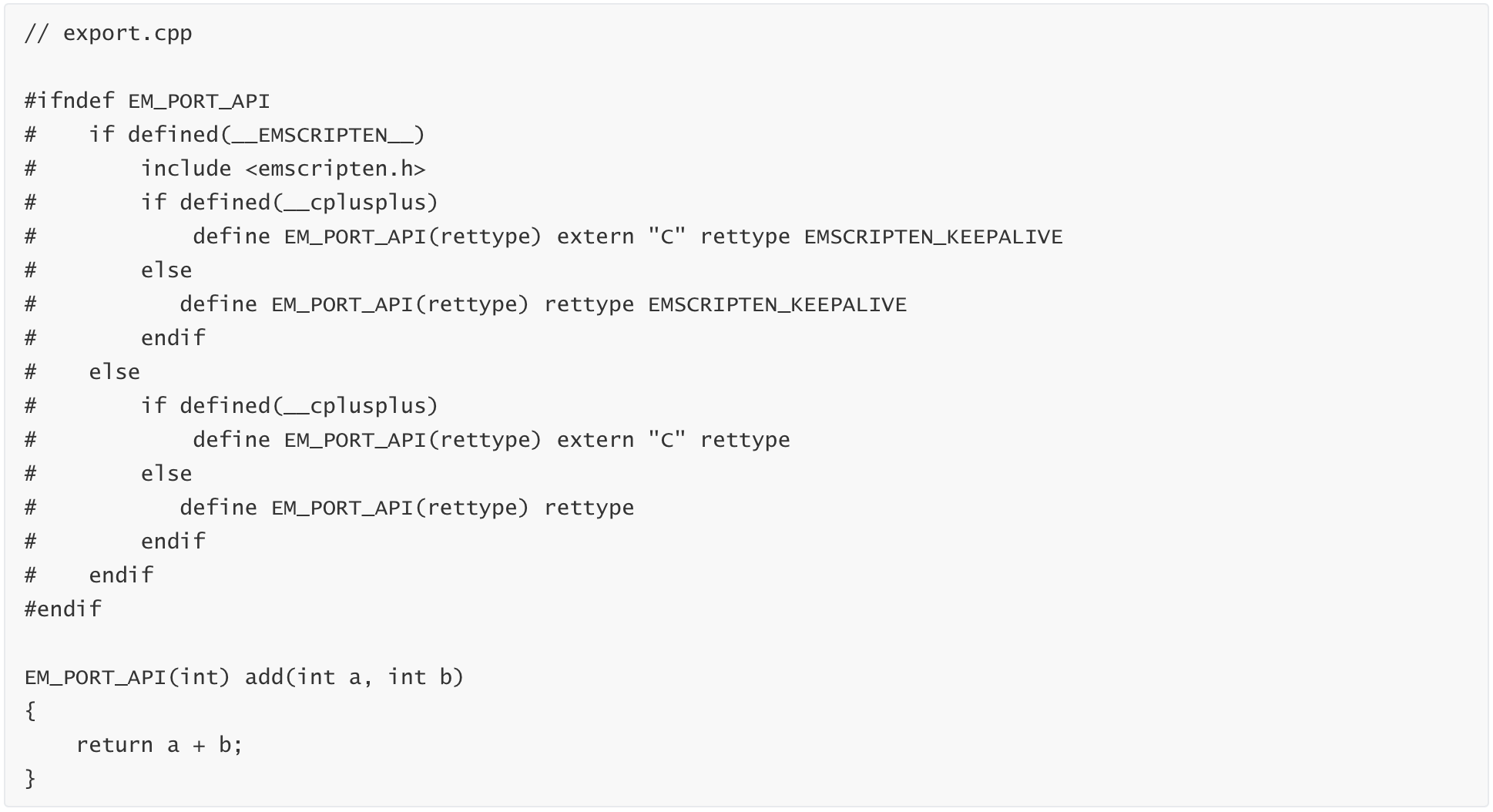Click the '// export.cpp' comment line
Screen dimensions: 1493x812
click(x=108, y=33)
